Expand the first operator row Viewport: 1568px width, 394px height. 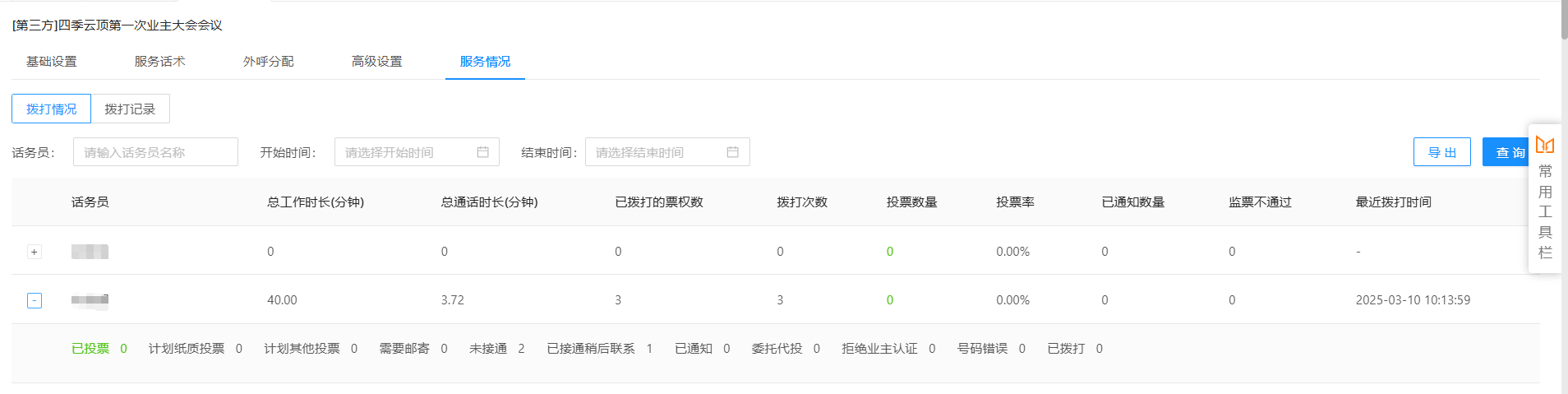click(35, 252)
